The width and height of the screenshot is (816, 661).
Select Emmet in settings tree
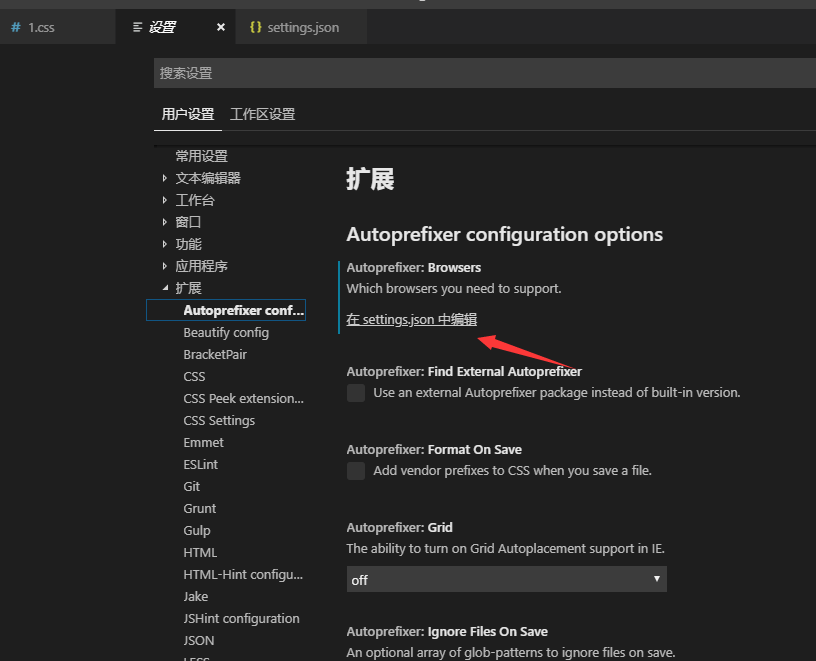[203, 442]
